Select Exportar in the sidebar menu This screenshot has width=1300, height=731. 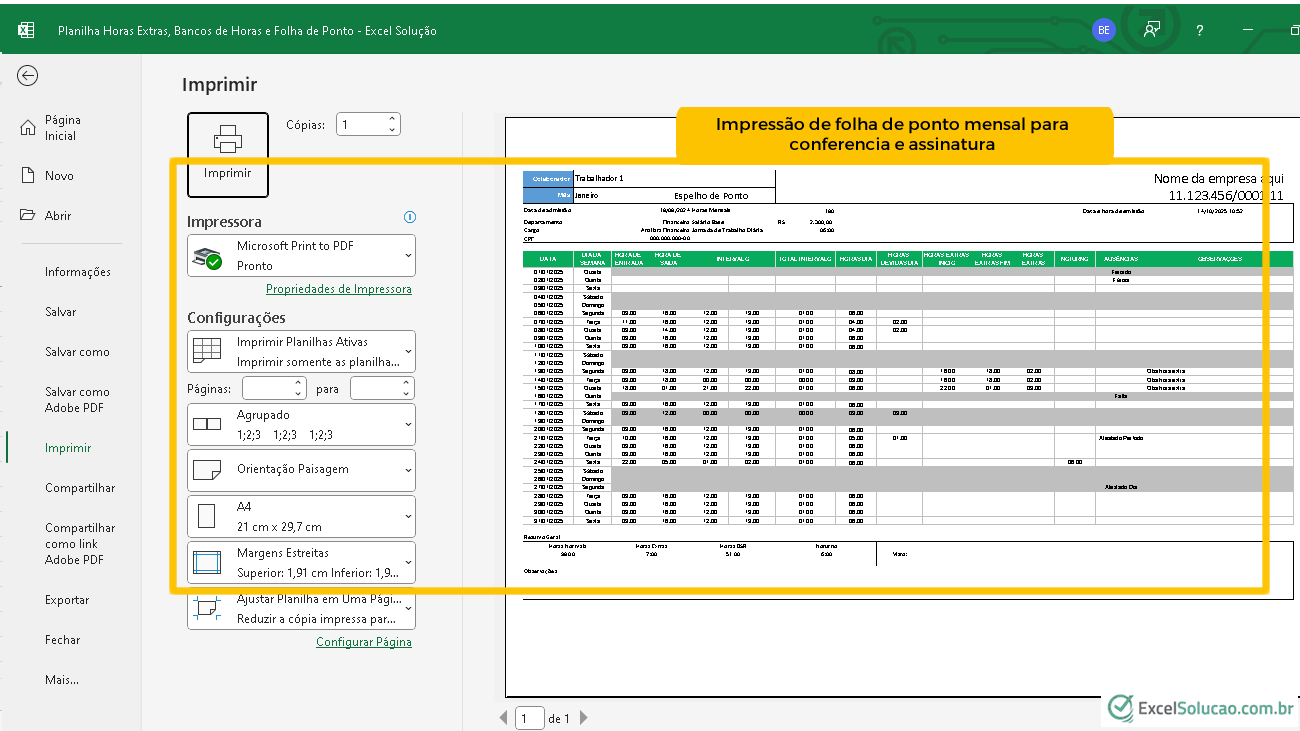[x=67, y=600]
